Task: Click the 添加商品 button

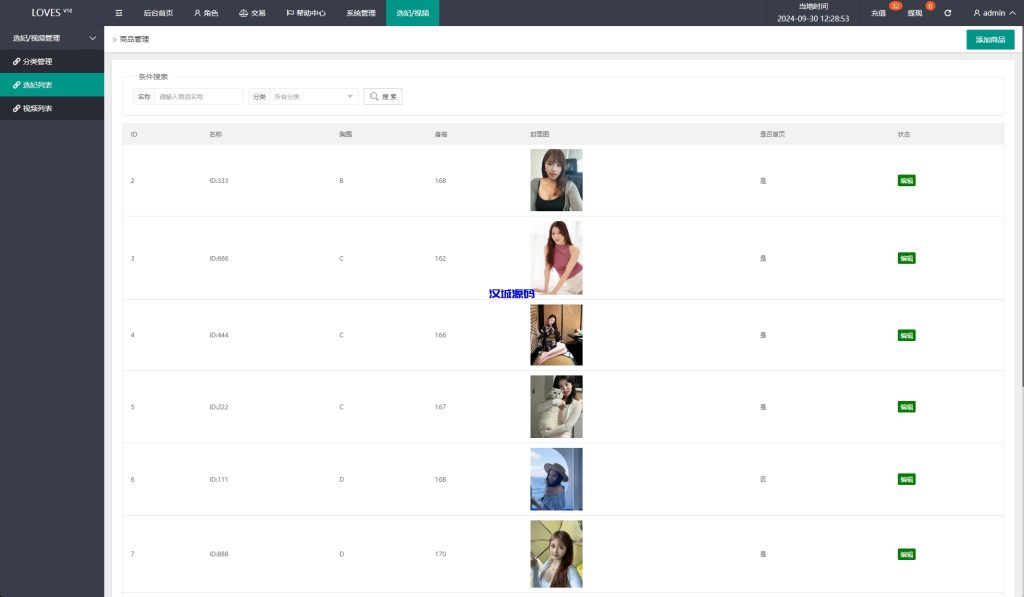Action: click(989, 40)
